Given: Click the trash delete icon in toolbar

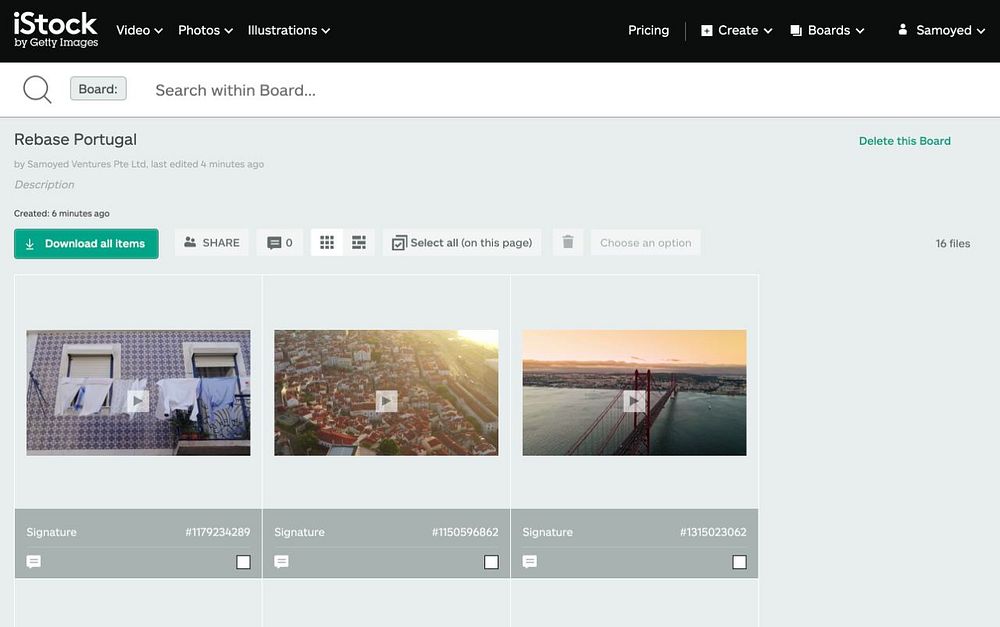Looking at the screenshot, I should click(568, 242).
